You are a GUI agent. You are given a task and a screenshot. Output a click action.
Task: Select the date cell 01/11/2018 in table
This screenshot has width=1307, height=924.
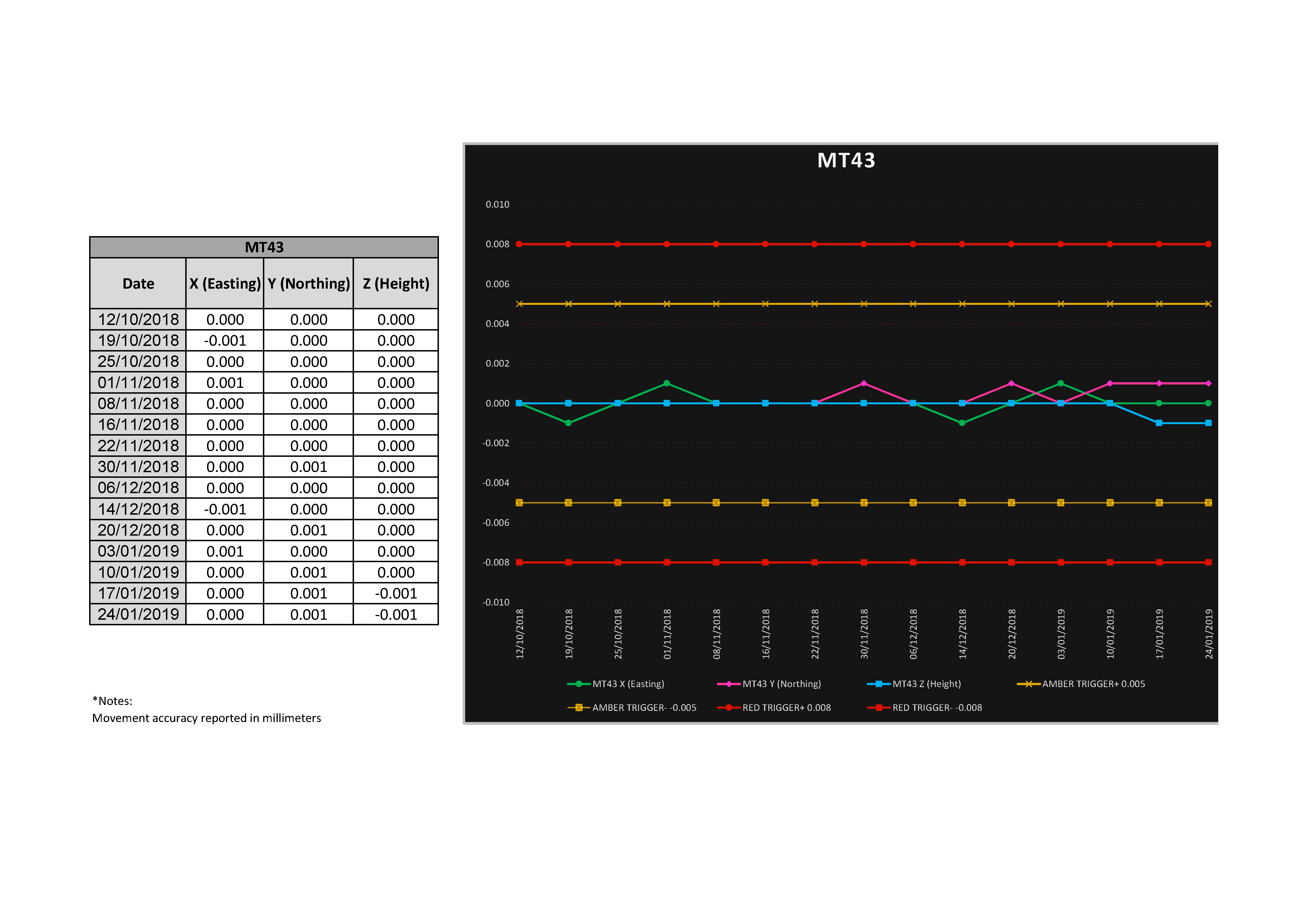coord(138,383)
